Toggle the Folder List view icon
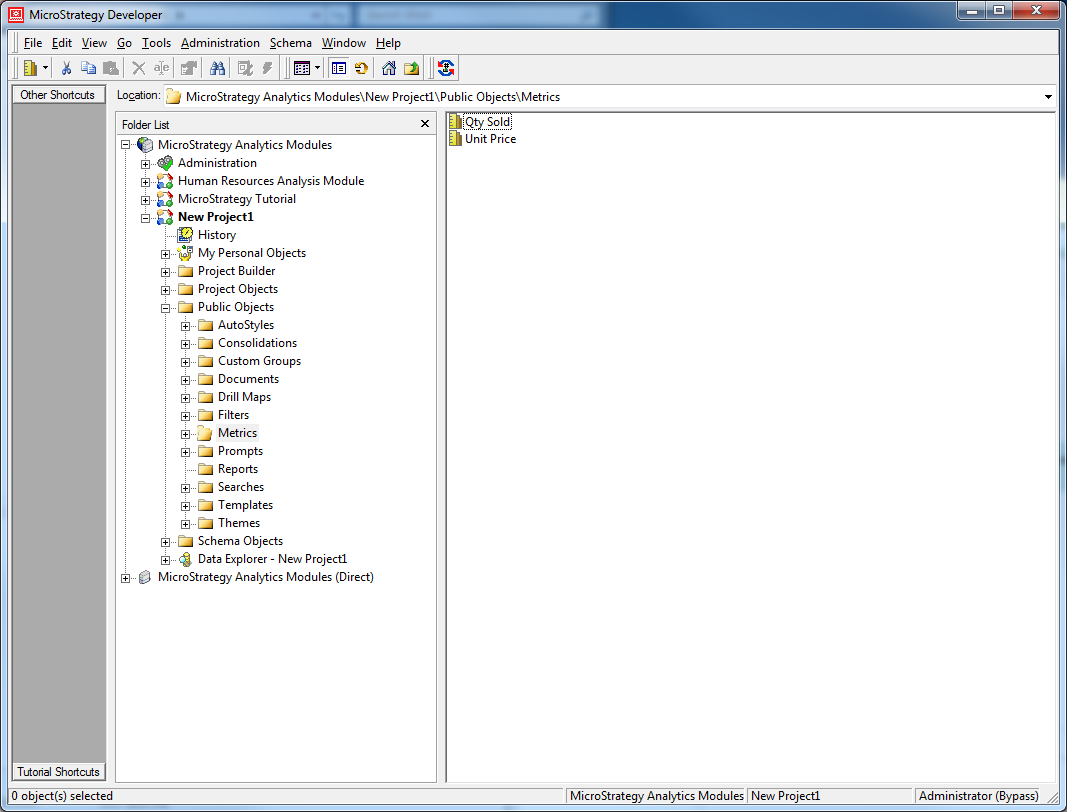The height and width of the screenshot is (812, 1067). [339, 68]
